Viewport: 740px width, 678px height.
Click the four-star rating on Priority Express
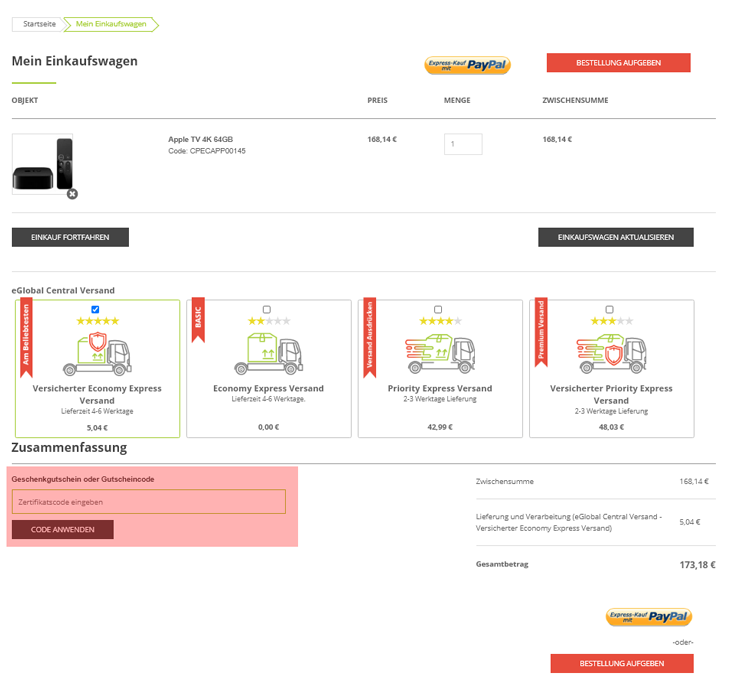(440, 321)
